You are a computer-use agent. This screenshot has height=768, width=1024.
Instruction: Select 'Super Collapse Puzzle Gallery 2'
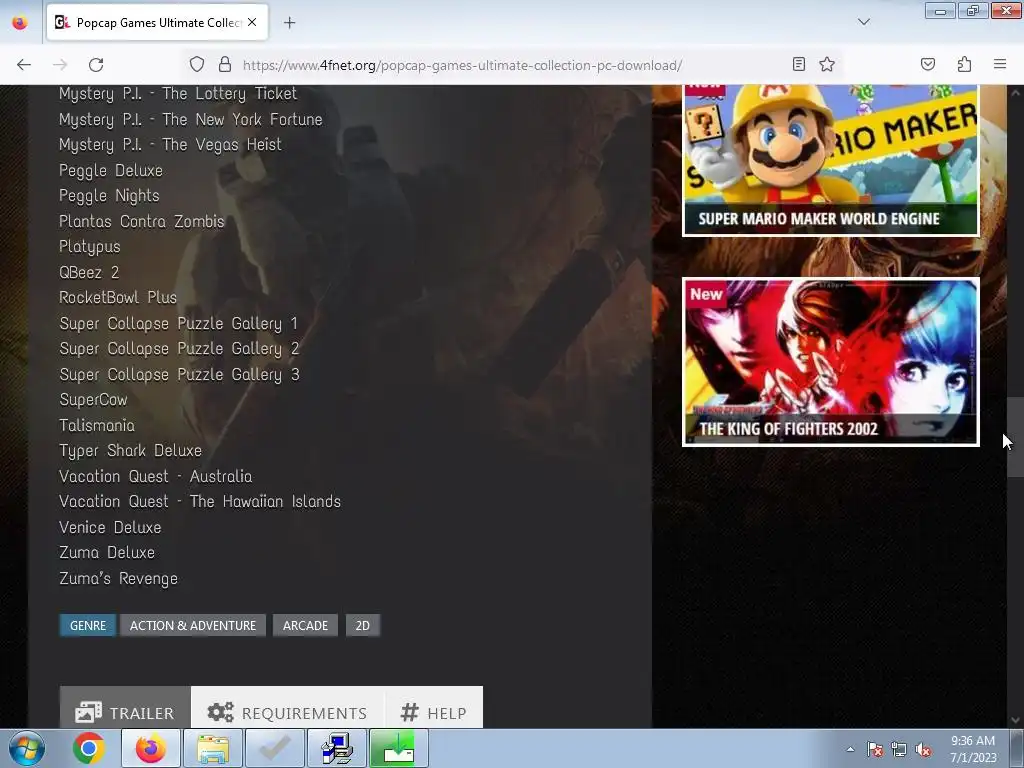coord(180,349)
